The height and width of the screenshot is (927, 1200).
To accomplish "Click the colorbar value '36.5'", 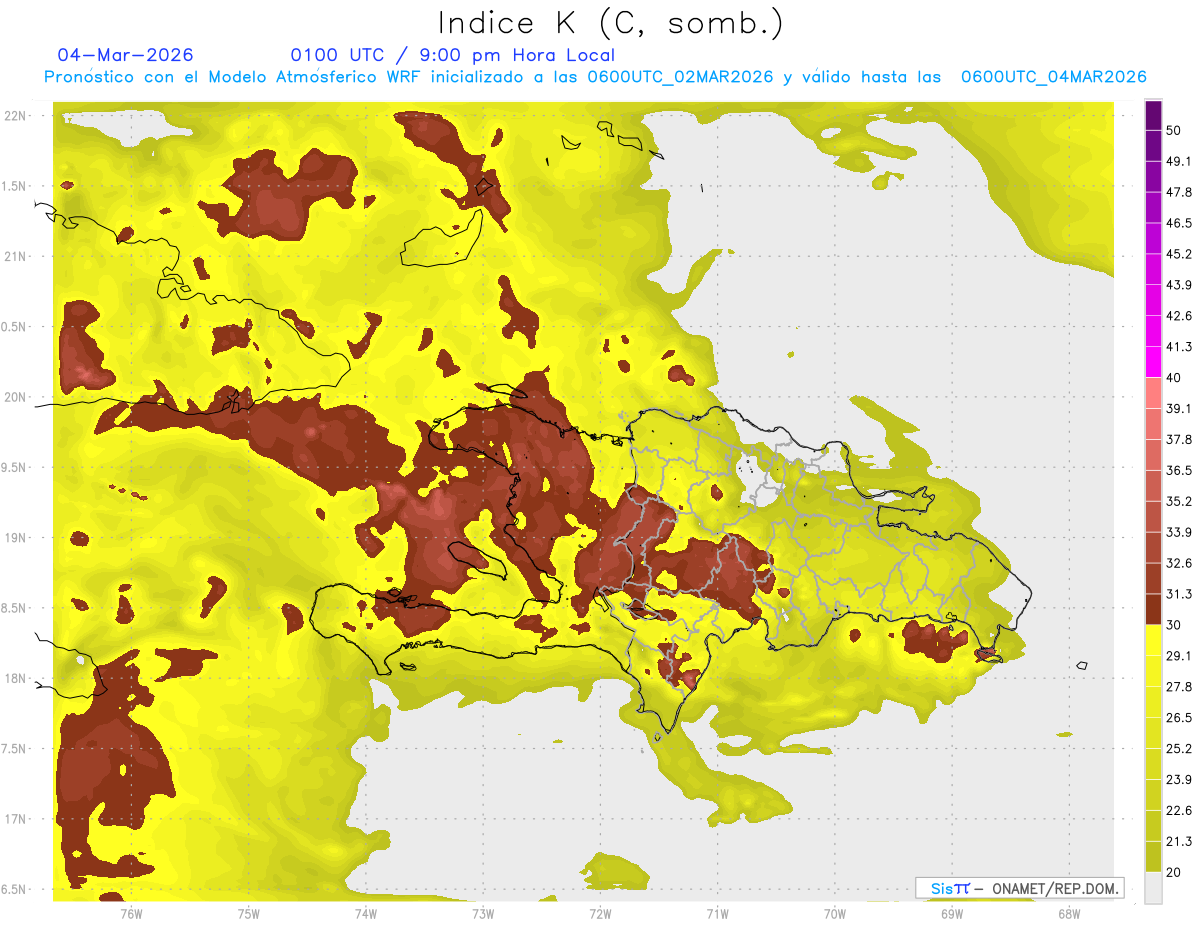I will pos(1179,470).
